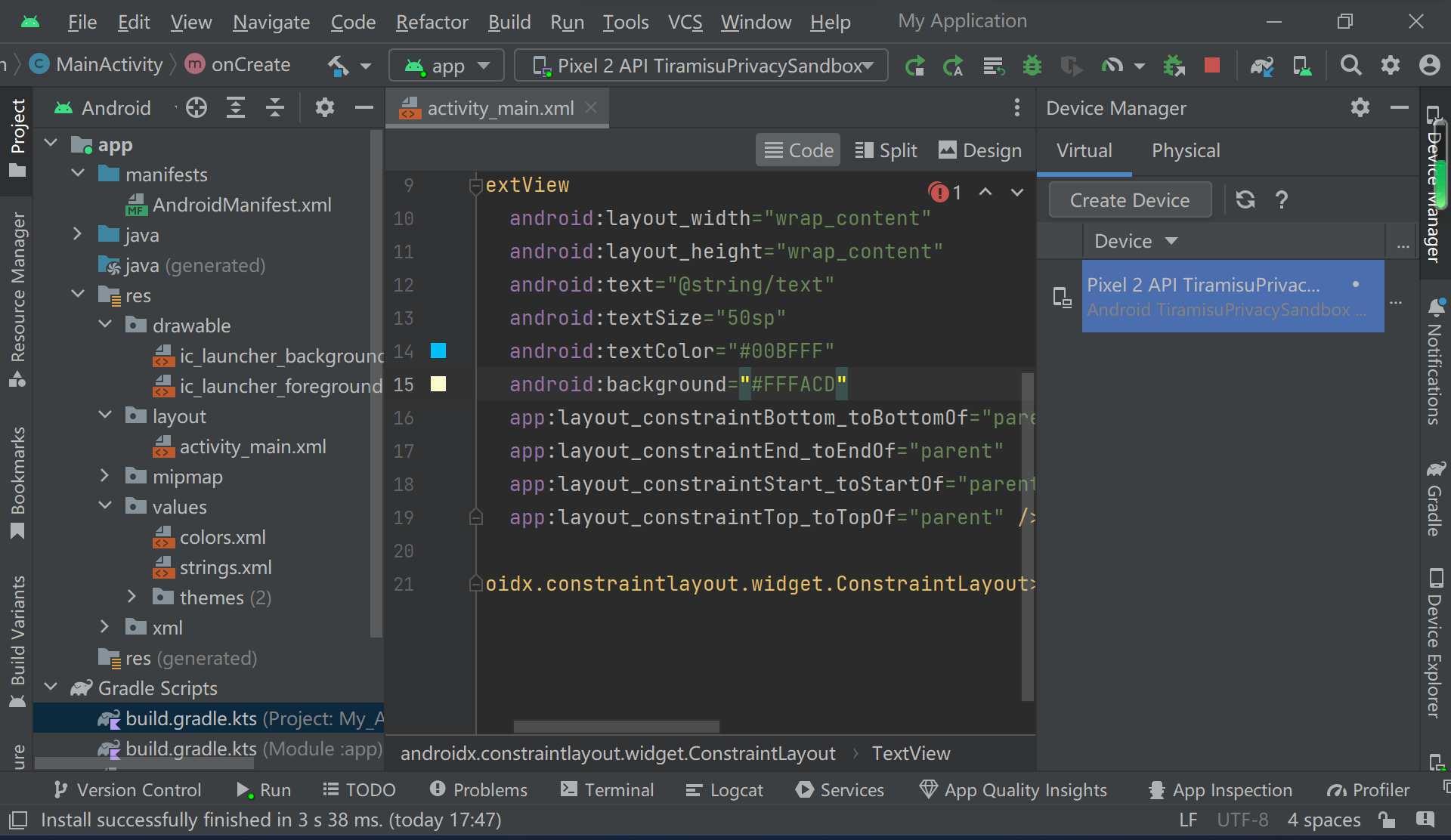Open the app run configuration dropdown
The height and width of the screenshot is (840, 1451).
447,66
